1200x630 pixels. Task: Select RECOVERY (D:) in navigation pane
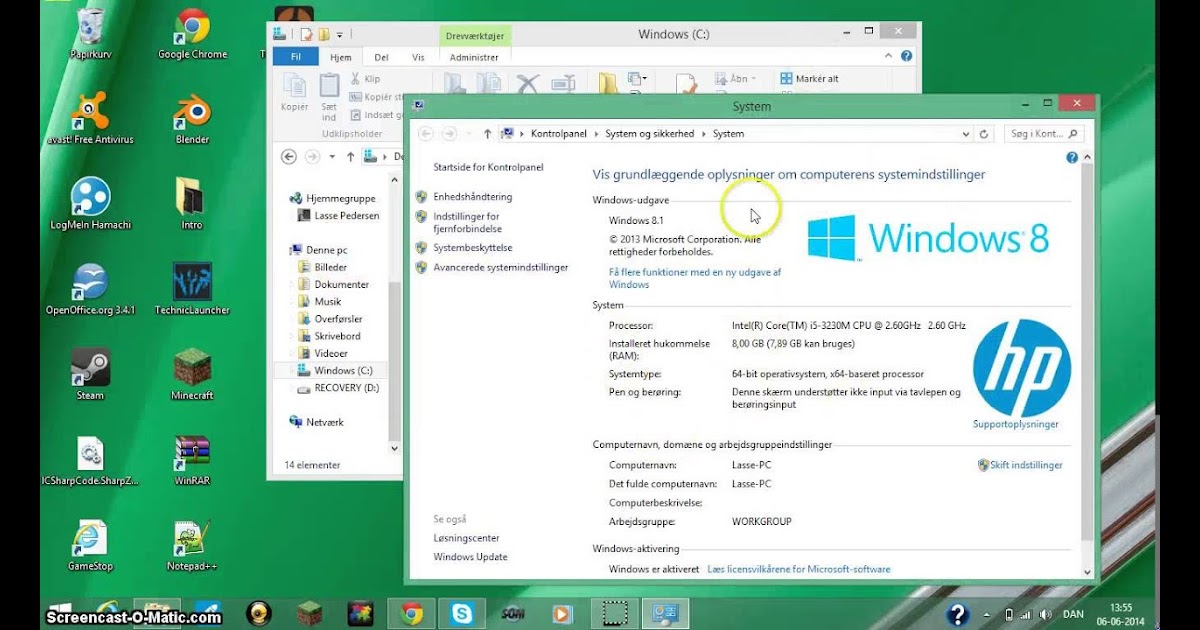pos(338,388)
